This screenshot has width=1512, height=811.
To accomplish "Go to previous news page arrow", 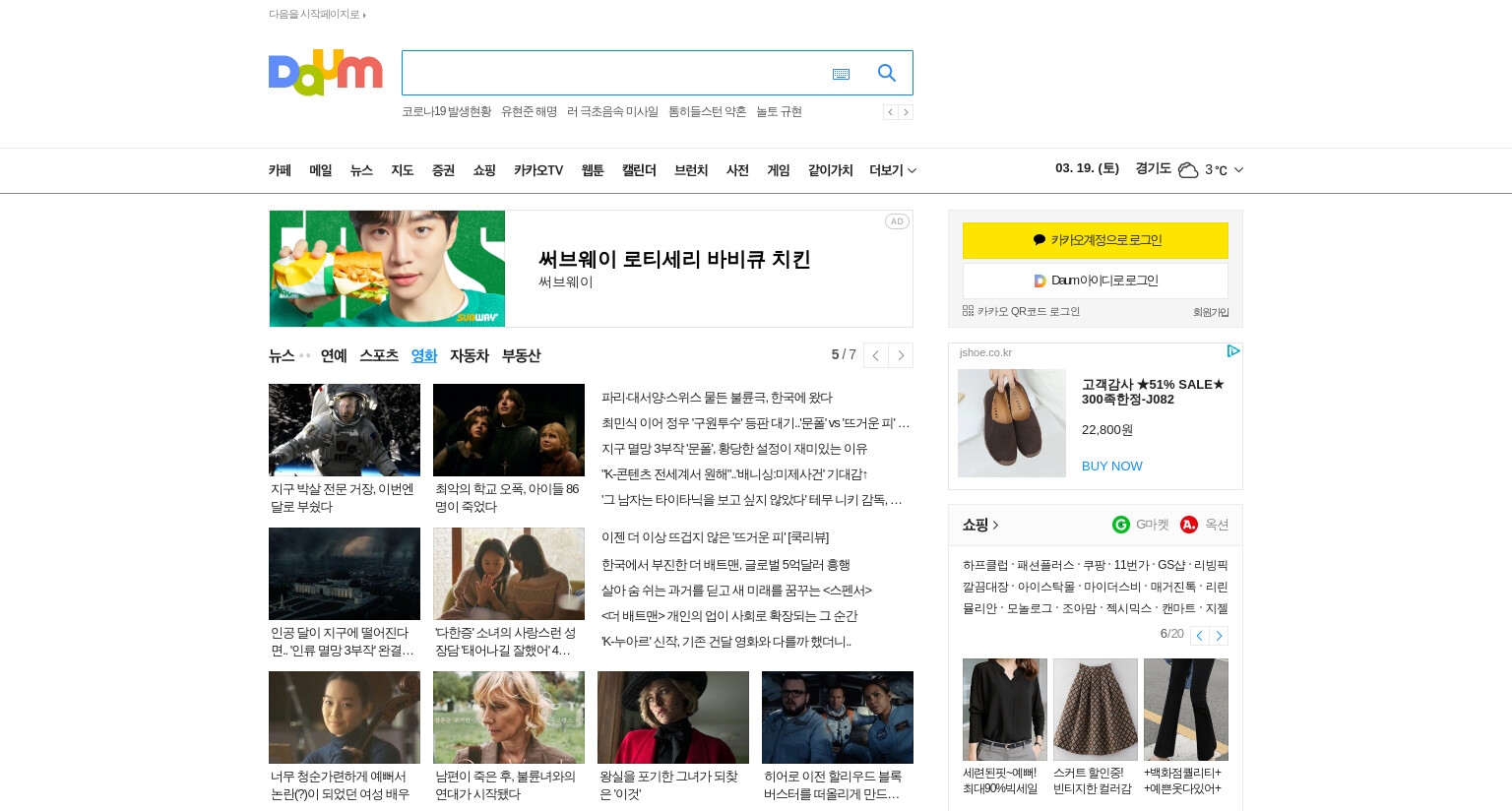I will click(x=876, y=355).
